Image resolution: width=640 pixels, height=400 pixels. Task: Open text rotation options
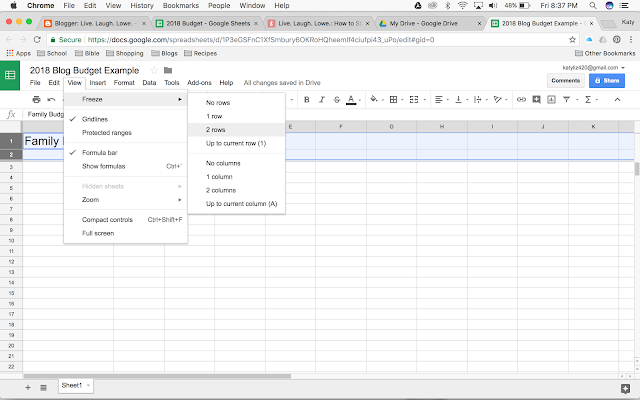point(497,99)
